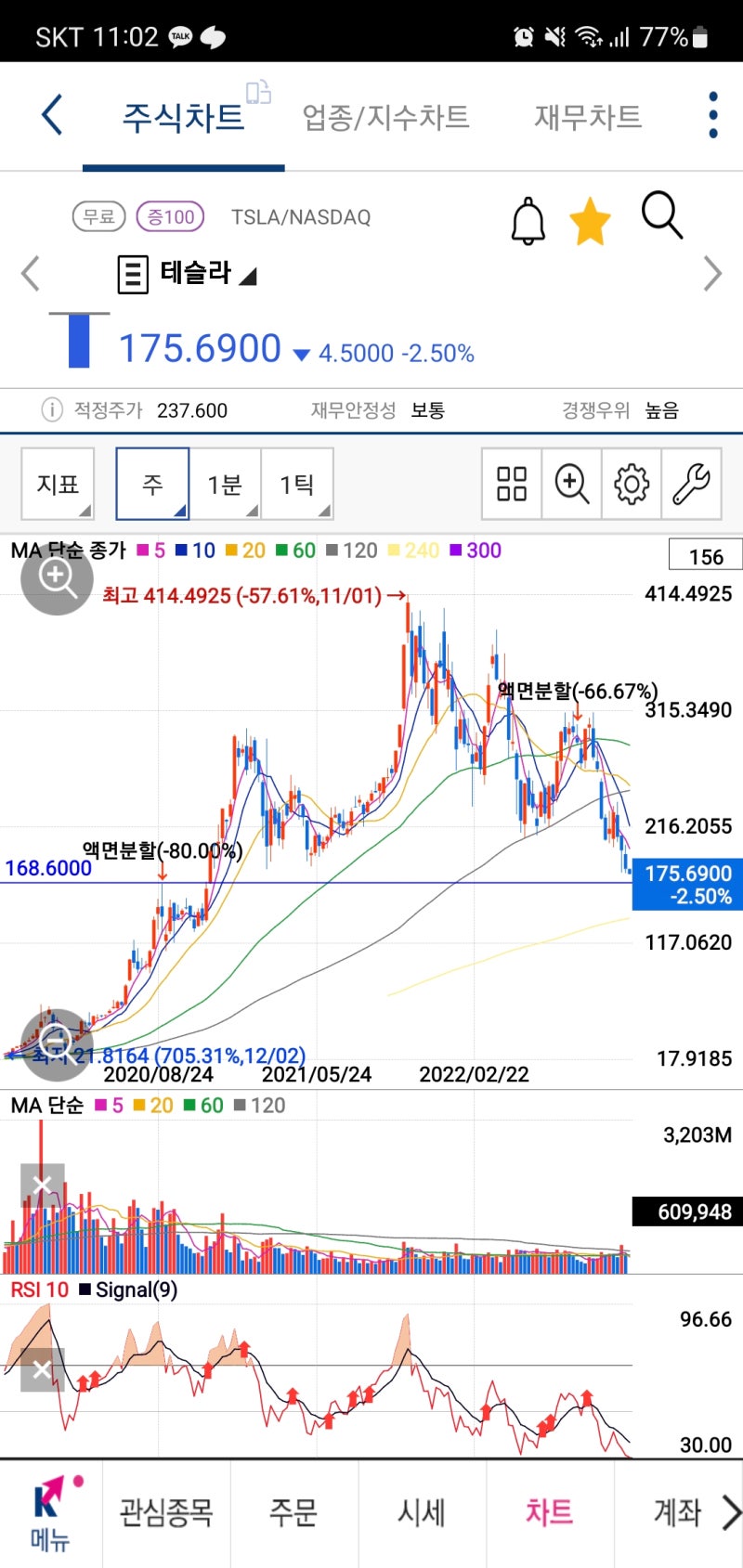
Task: Toggle the yellow favorite star
Action: [590, 221]
